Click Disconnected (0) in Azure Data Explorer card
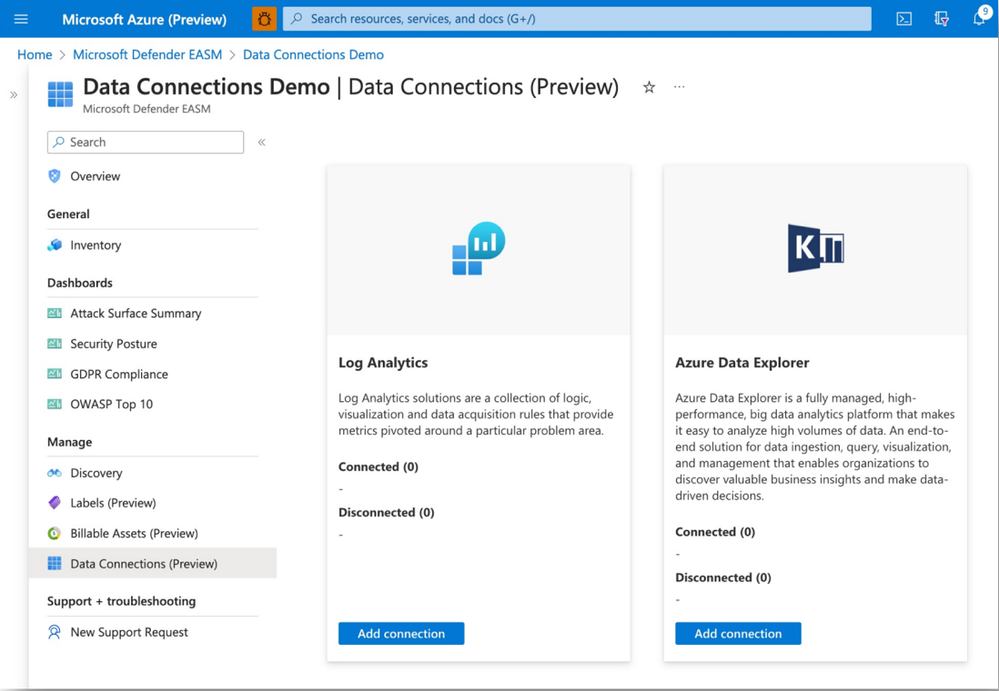999x691 pixels. (x=723, y=578)
